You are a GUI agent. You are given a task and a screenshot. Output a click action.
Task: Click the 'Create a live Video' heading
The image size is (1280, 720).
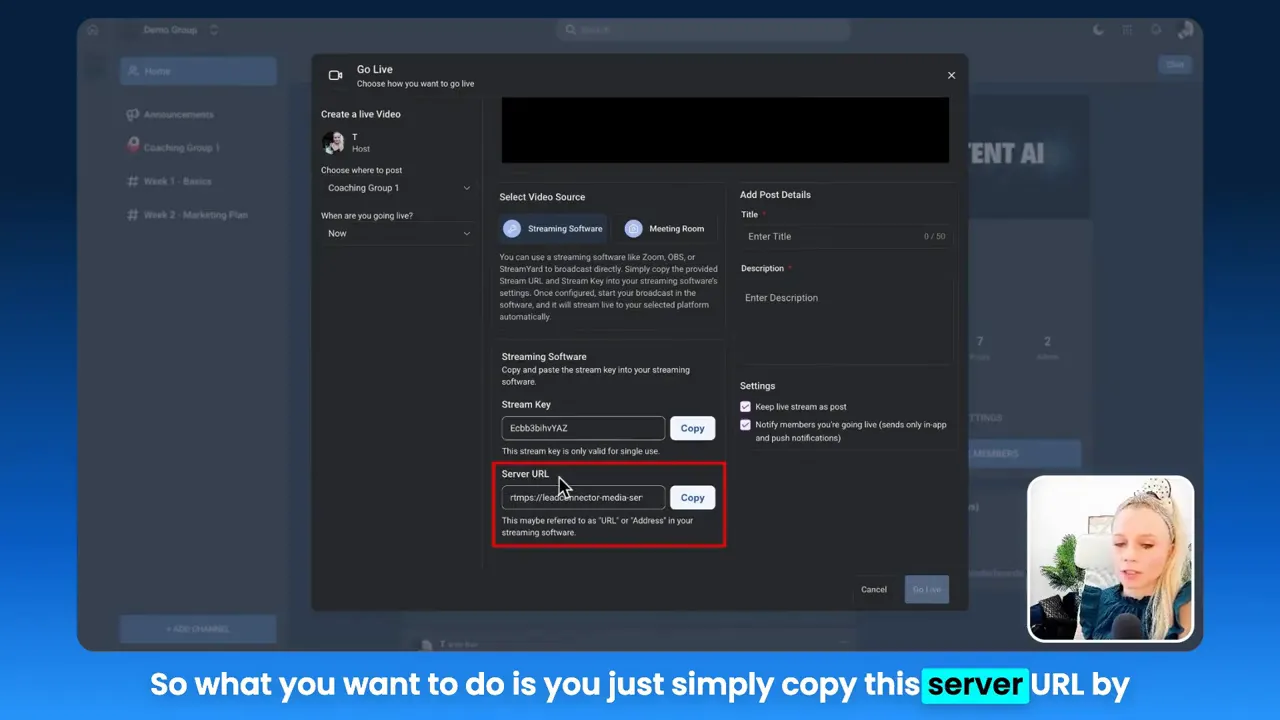tap(360, 114)
